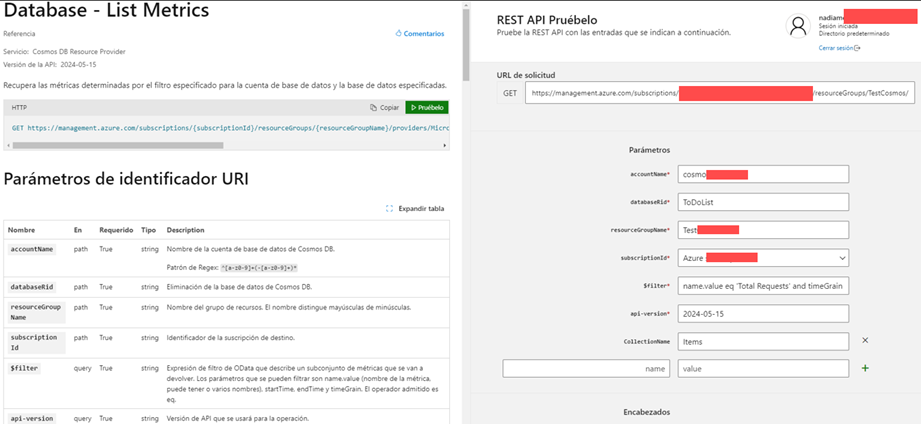Click the user account avatar icon

[x=797, y=27]
